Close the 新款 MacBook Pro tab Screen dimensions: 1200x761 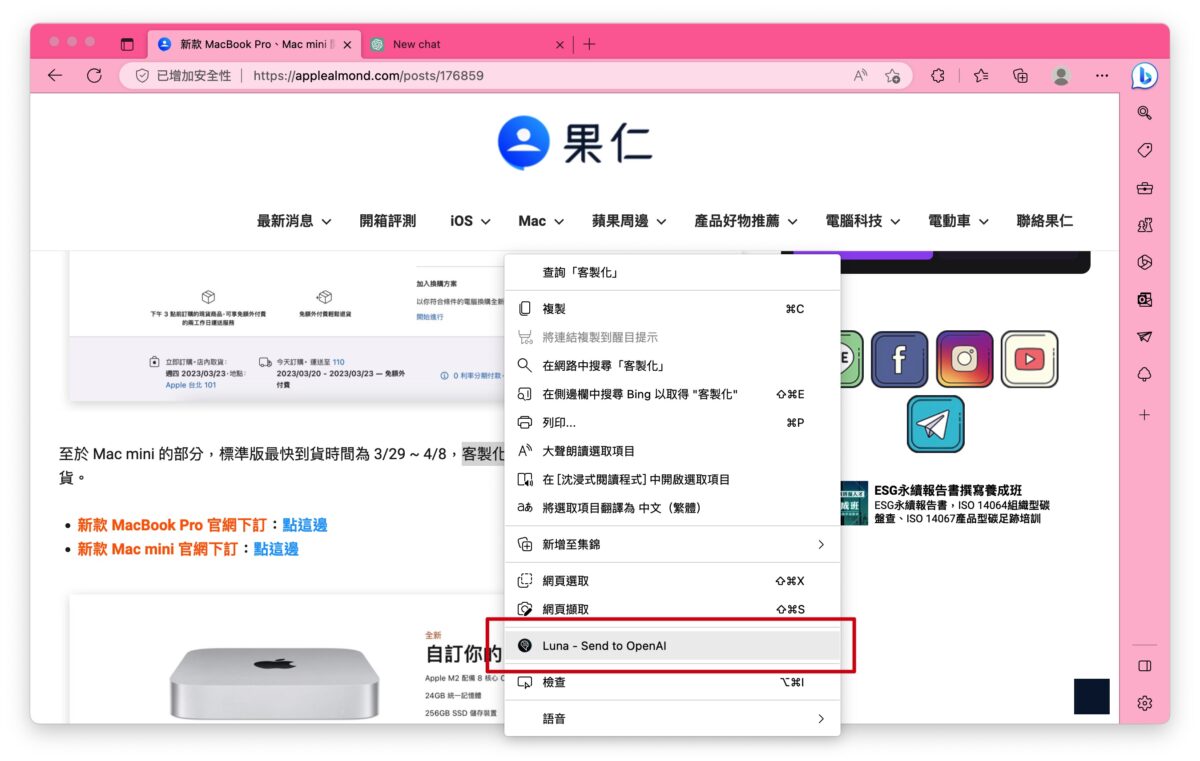tap(347, 44)
